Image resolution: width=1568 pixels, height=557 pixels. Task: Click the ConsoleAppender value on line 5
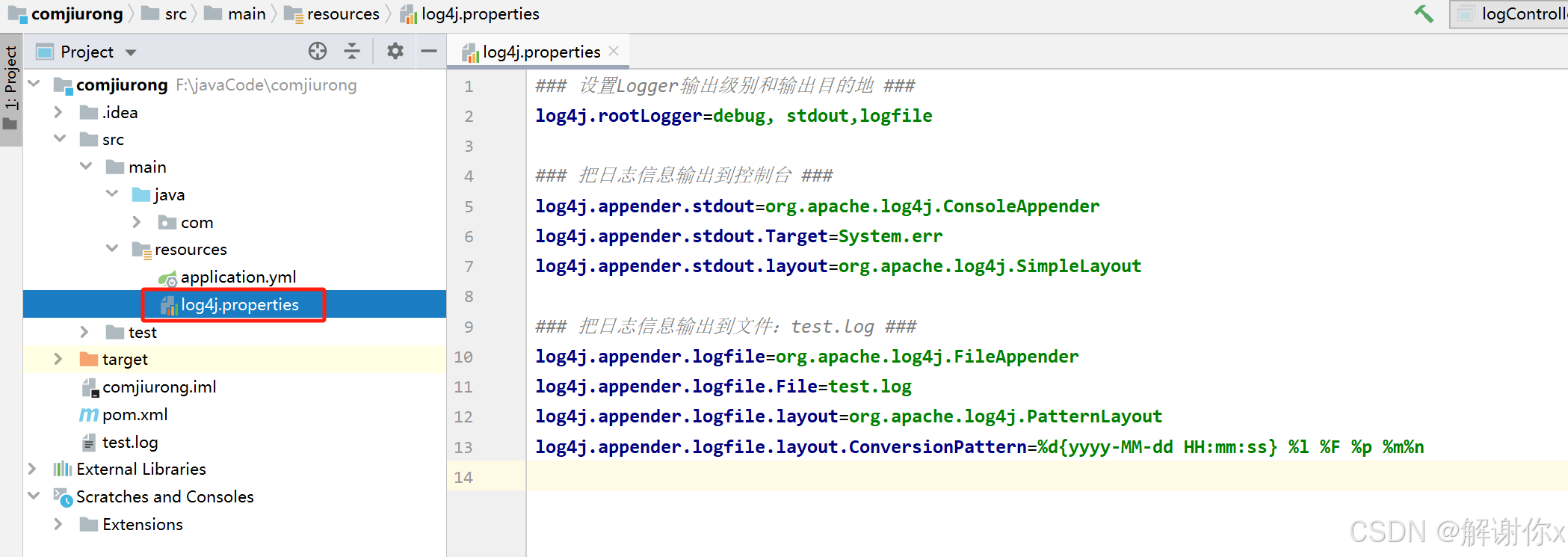[1021, 206]
